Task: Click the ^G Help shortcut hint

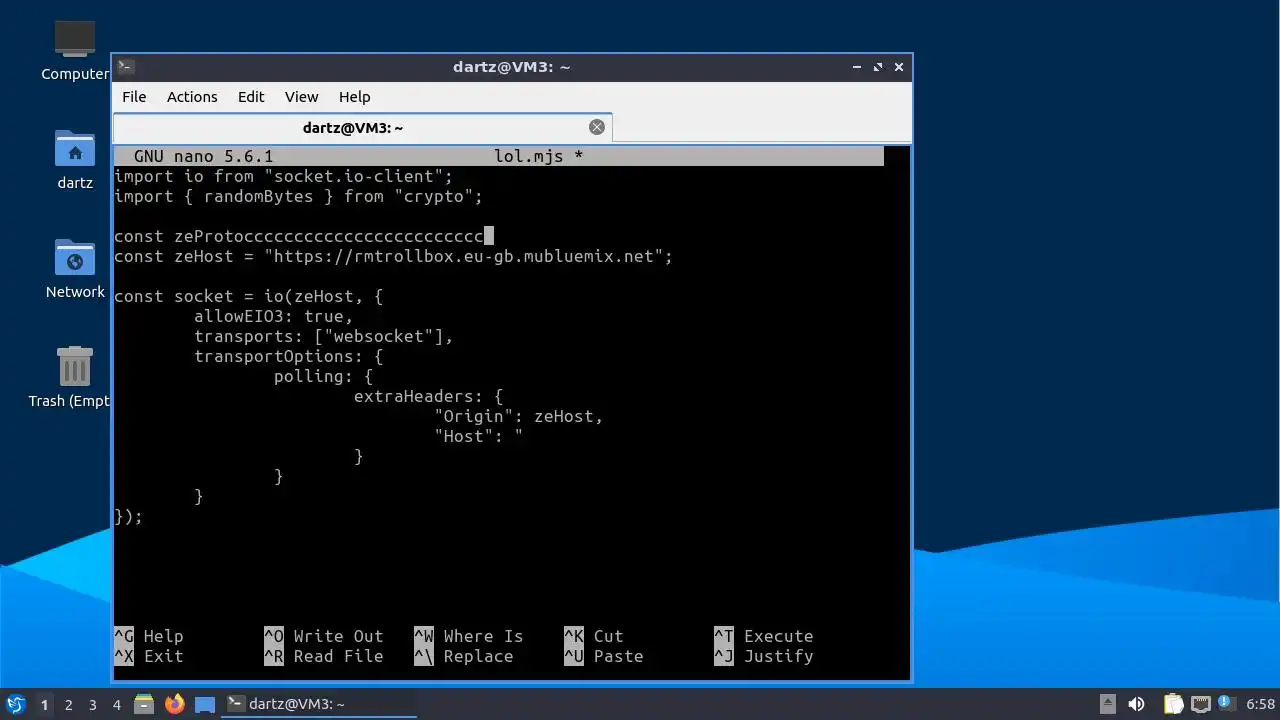Action: point(149,636)
